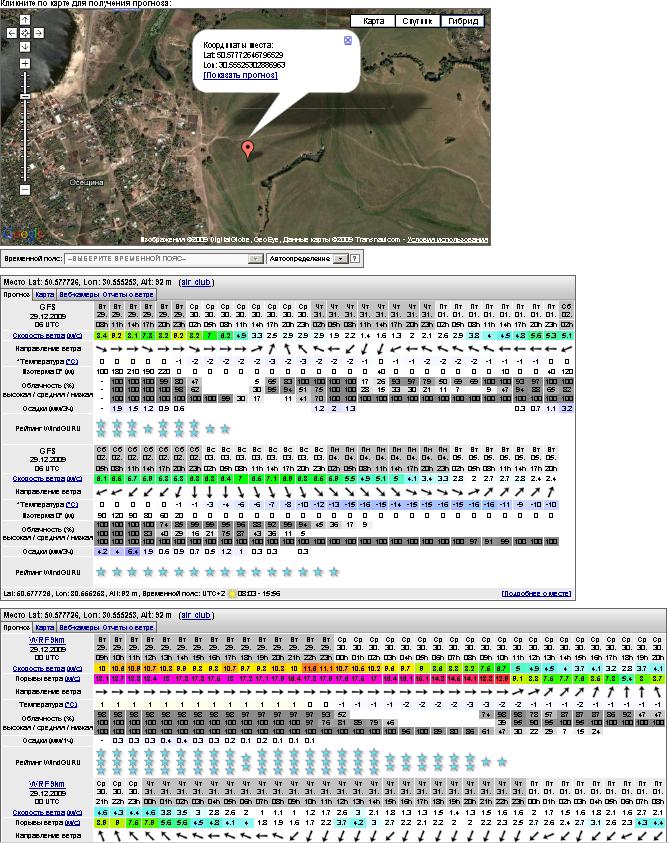Select the Гибрид hybrid map view
This screenshot has height=843, width=669.
pos(463,21)
